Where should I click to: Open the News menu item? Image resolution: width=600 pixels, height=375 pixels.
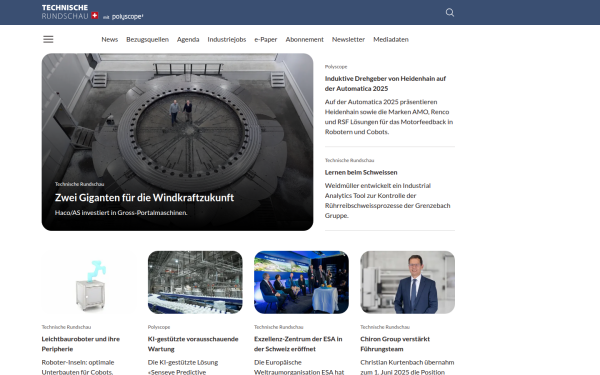coord(109,39)
